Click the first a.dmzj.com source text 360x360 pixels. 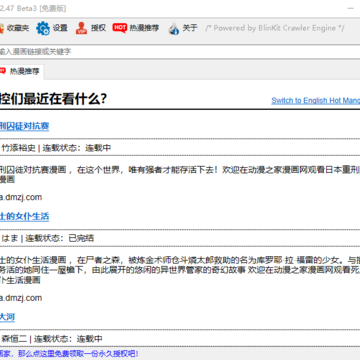(x=21, y=197)
